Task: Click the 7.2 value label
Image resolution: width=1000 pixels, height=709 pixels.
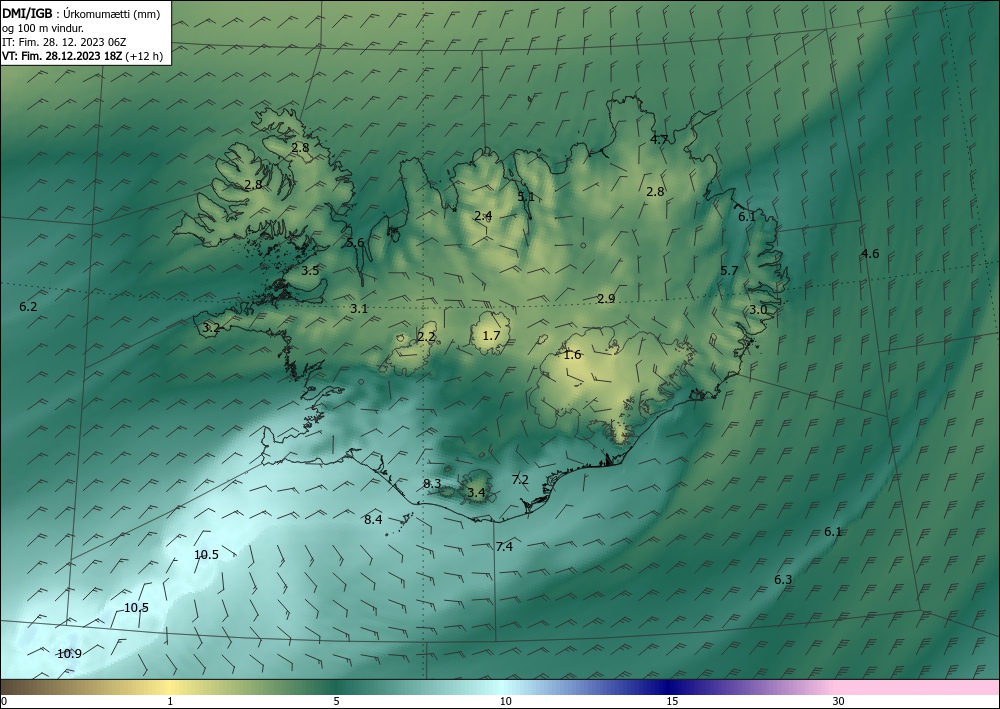Action: (x=520, y=479)
